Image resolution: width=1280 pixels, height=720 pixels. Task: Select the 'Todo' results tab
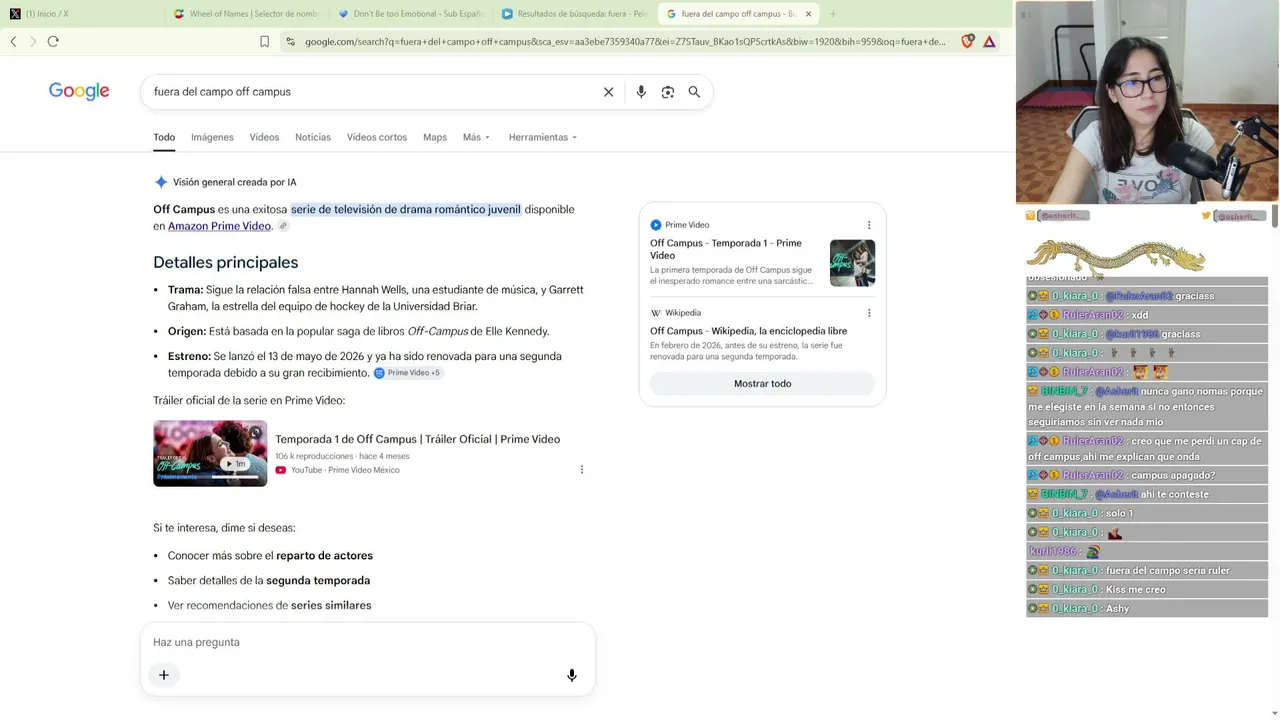coord(164,137)
